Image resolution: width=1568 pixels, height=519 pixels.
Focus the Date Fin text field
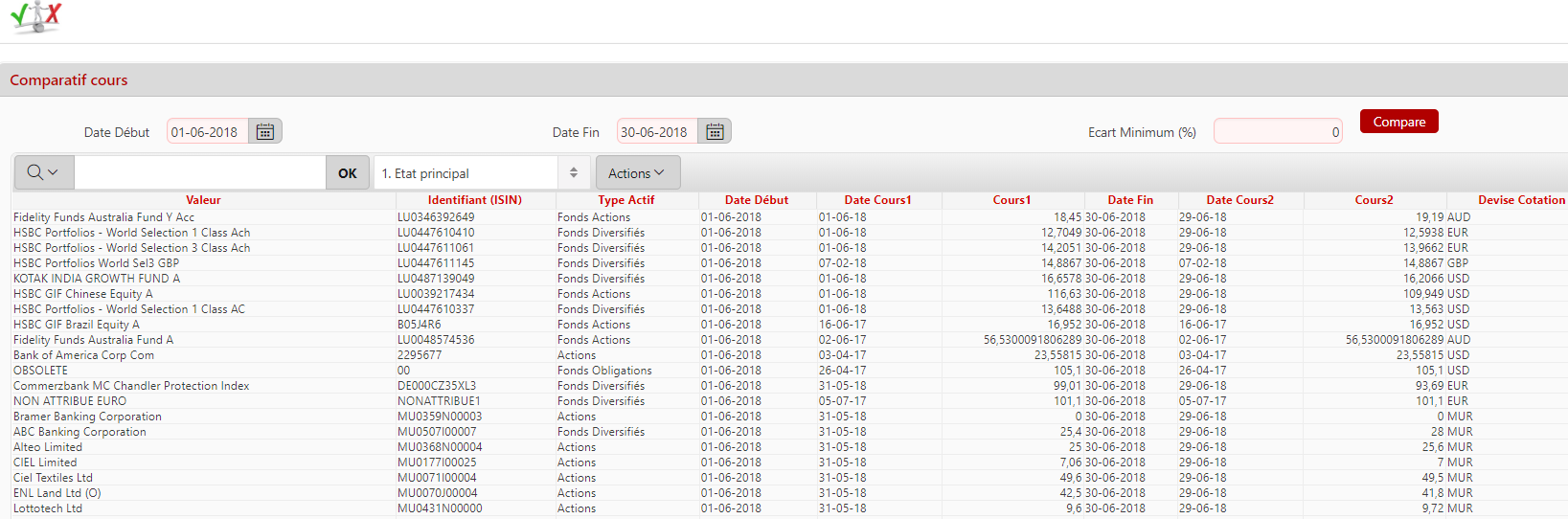tap(657, 132)
